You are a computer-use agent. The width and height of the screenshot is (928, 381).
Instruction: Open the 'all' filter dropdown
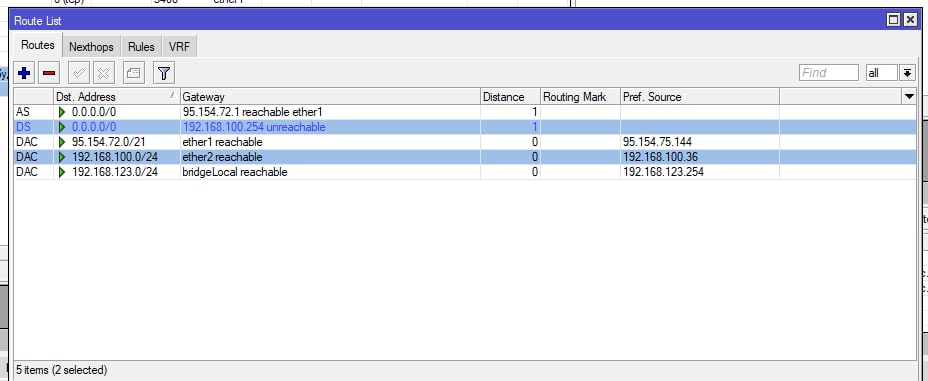(x=882, y=73)
